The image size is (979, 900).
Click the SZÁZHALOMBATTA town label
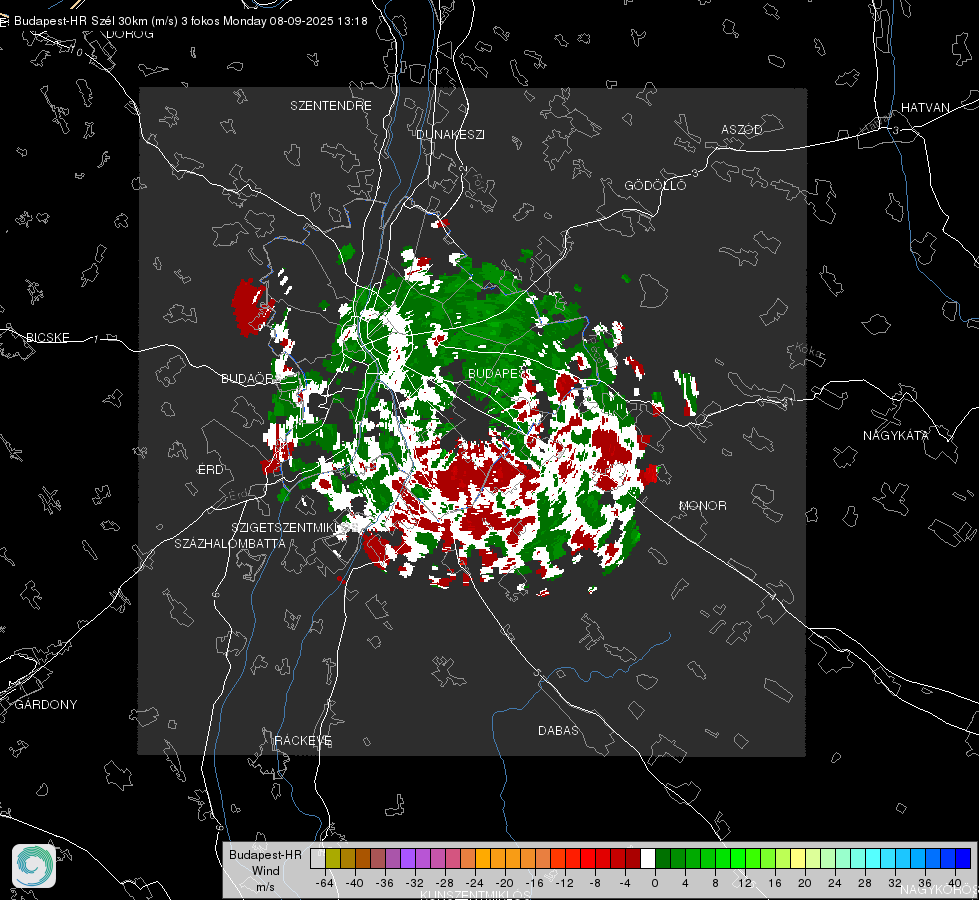point(230,543)
